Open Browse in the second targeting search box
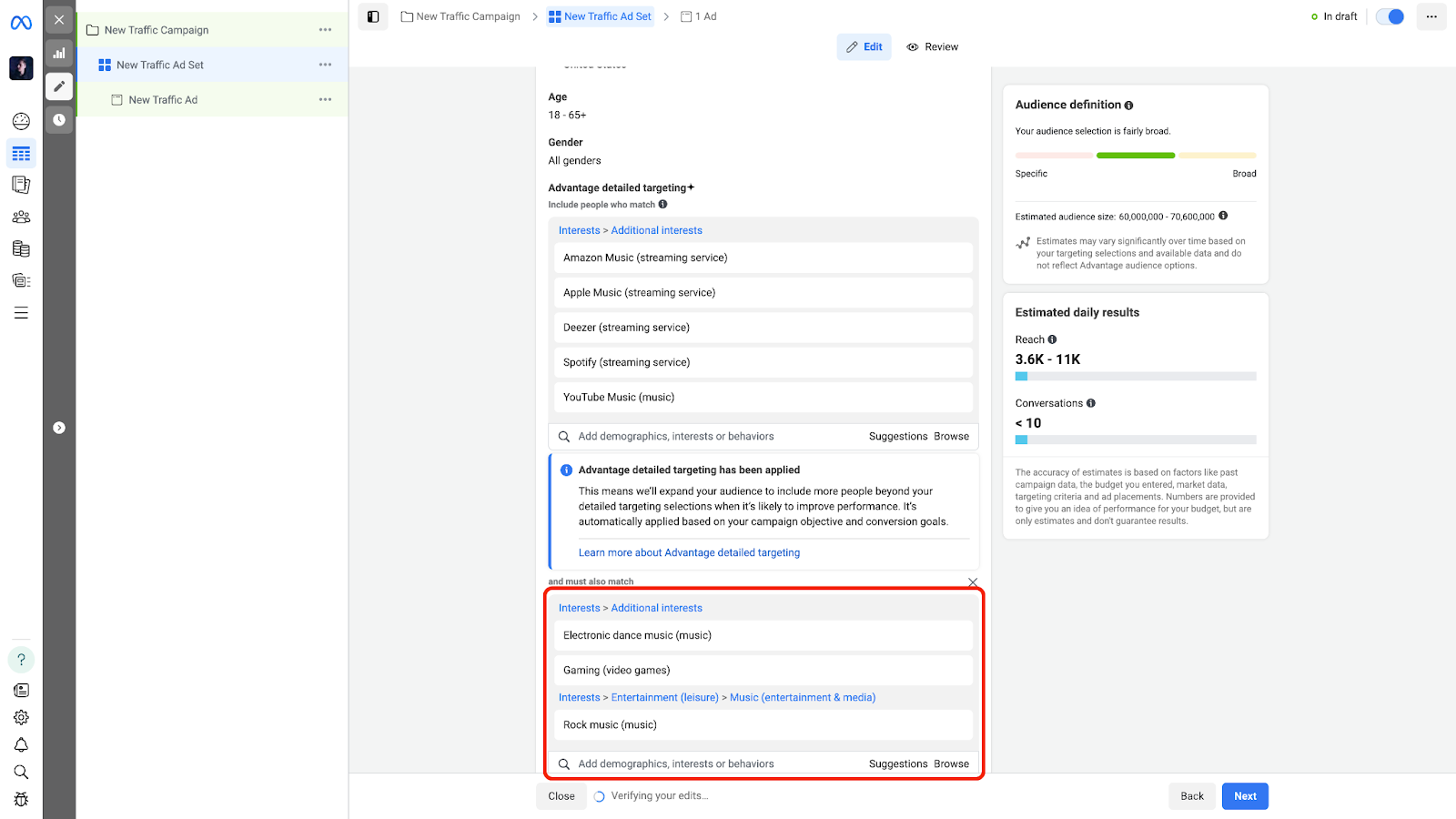The width and height of the screenshot is (1456, 819). [952, 764]
